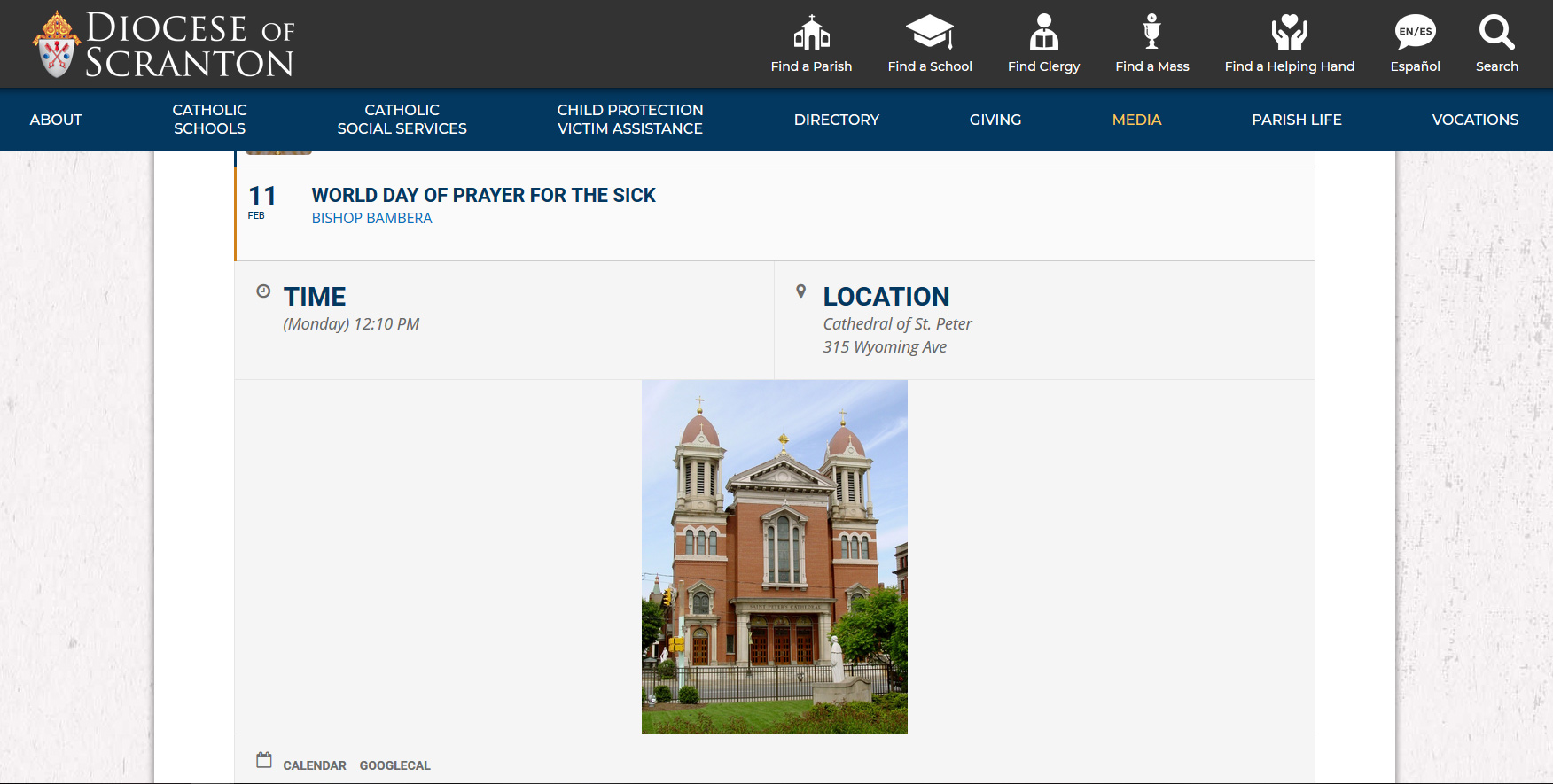Screen dimensions: 1553x784
Task: Open the About menu
Action: (56, 120)
